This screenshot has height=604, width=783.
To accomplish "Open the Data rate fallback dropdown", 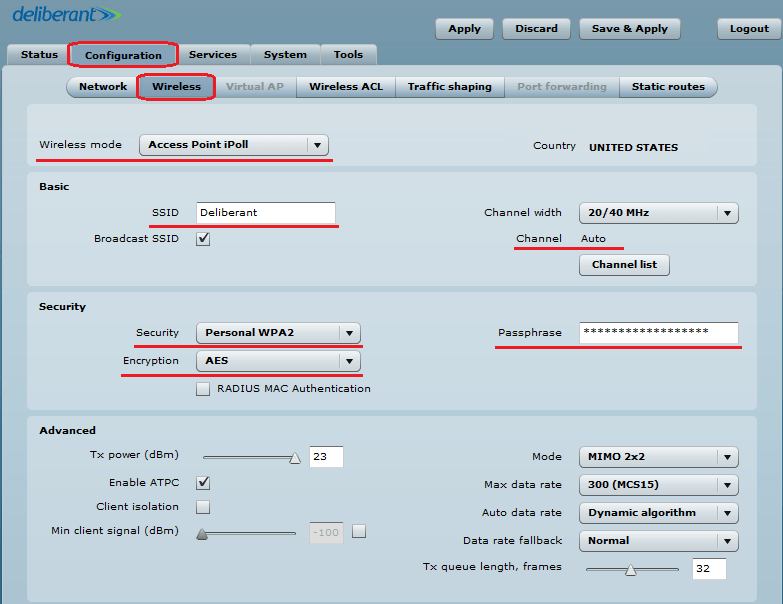I will [659, 541].
